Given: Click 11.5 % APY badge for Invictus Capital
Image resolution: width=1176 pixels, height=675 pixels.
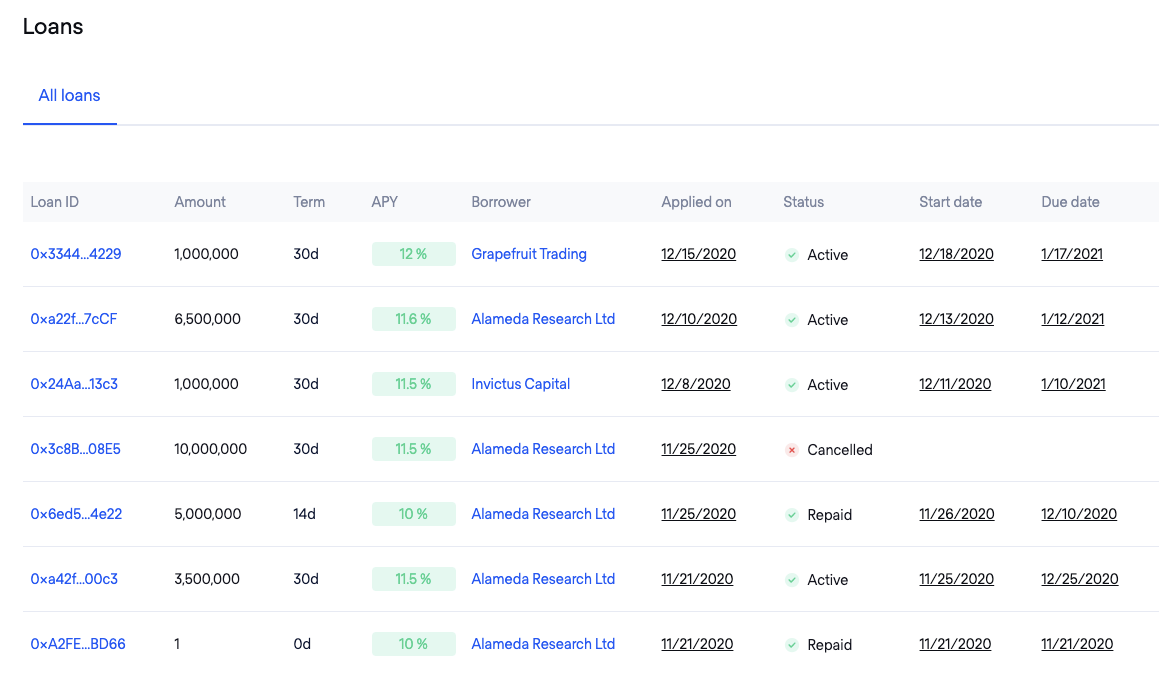Looking at the screenshot, I should coord(413,384).
